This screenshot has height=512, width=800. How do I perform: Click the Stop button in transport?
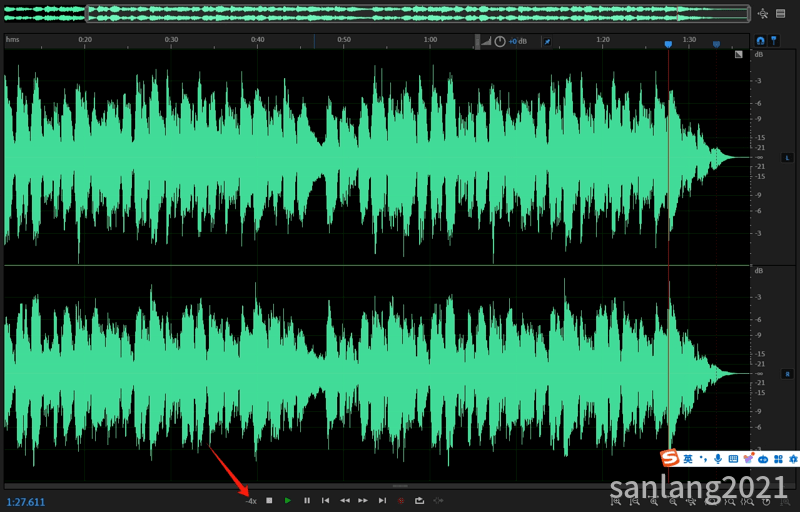tap(269, 500)
